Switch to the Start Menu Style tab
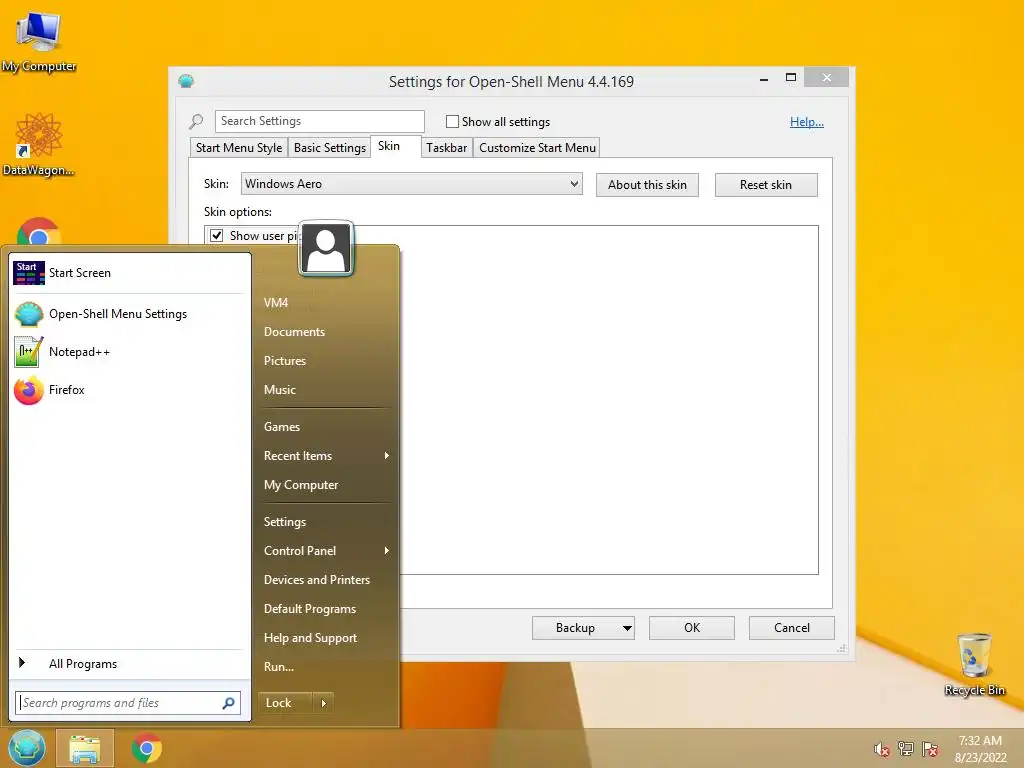The width and height of the screenshot is (1024, 768). coord(239,148)
